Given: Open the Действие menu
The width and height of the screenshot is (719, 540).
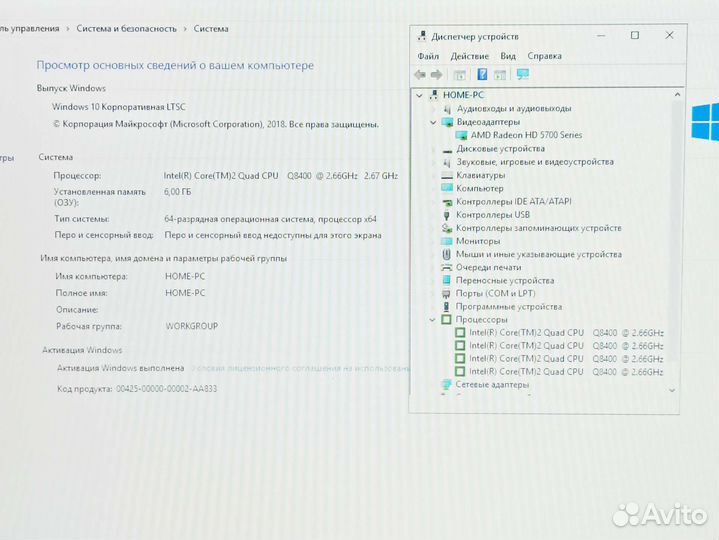Looking at the screenshot, I should tap(469, 56).
